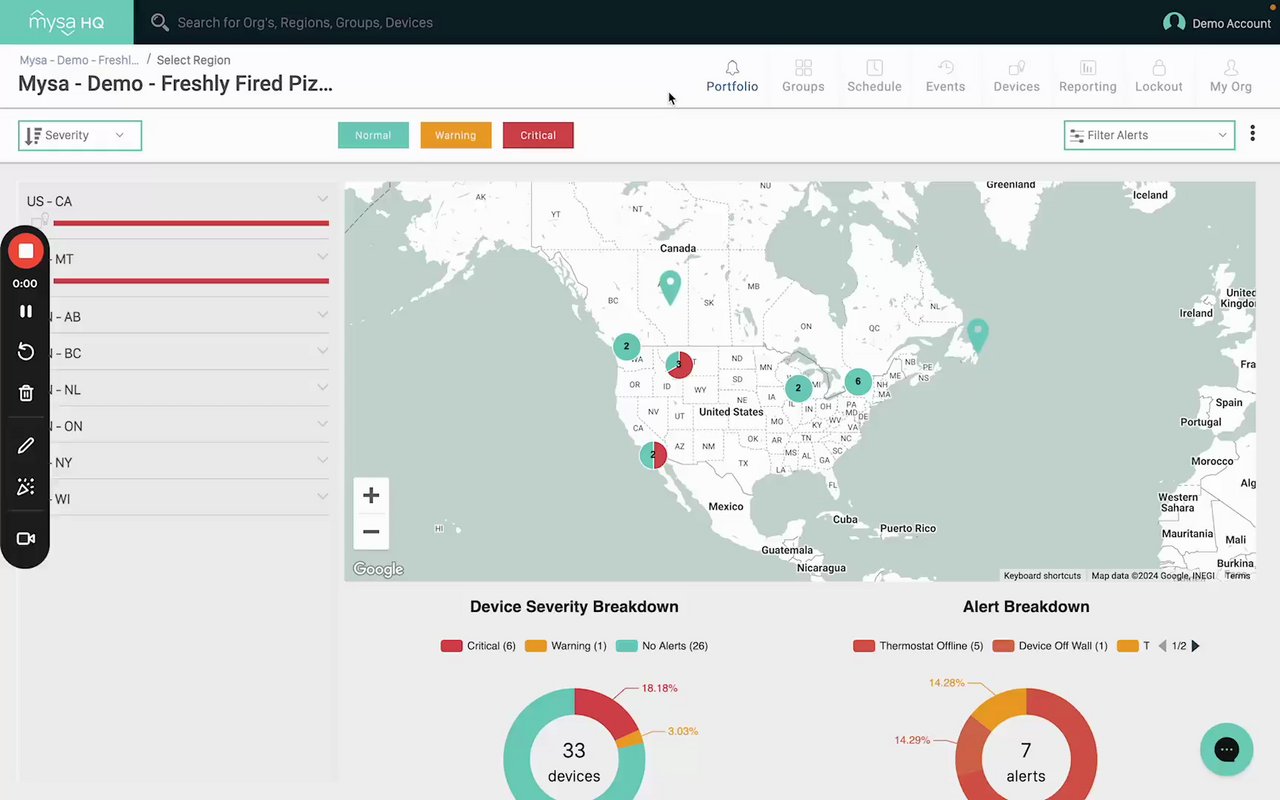Expand the AB region chevron
The width and height of the screenshot is (1280, 800).
322,314
